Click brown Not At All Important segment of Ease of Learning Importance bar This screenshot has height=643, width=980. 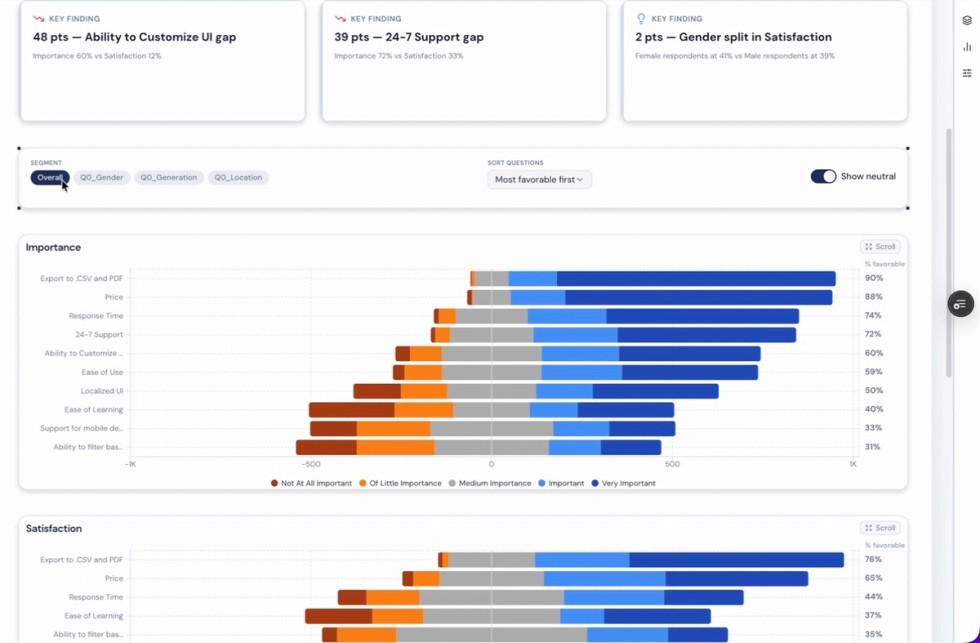[351, 410]
